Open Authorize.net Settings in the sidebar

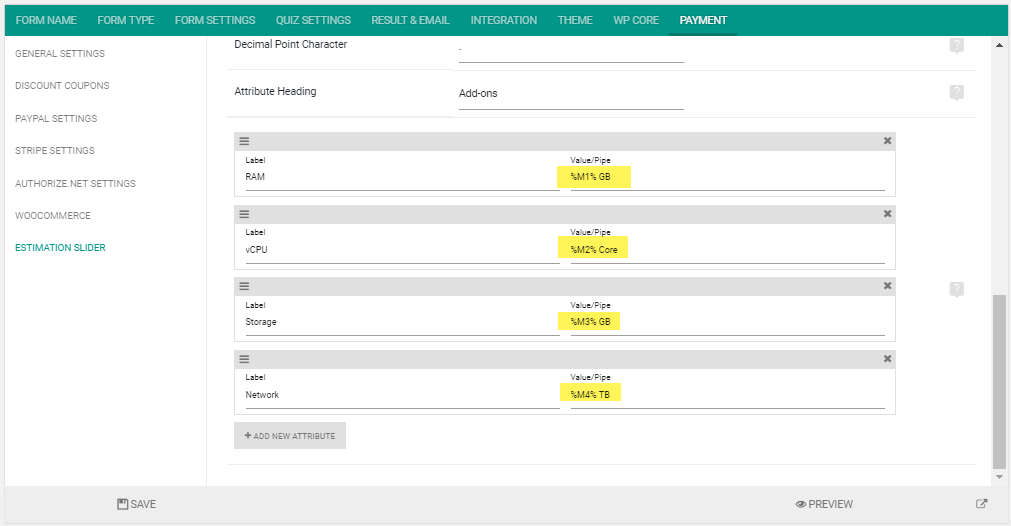[x=75, y=184]
